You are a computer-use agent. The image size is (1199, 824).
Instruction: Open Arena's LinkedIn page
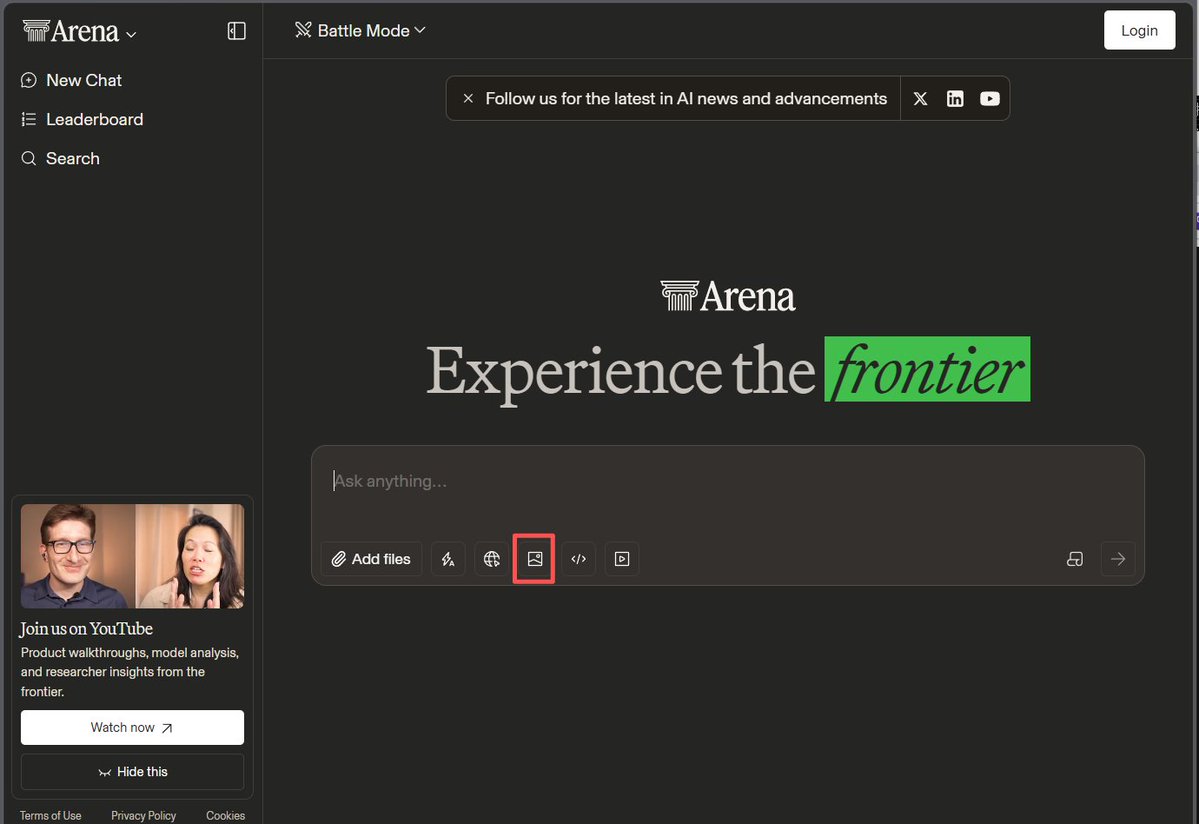955,99
